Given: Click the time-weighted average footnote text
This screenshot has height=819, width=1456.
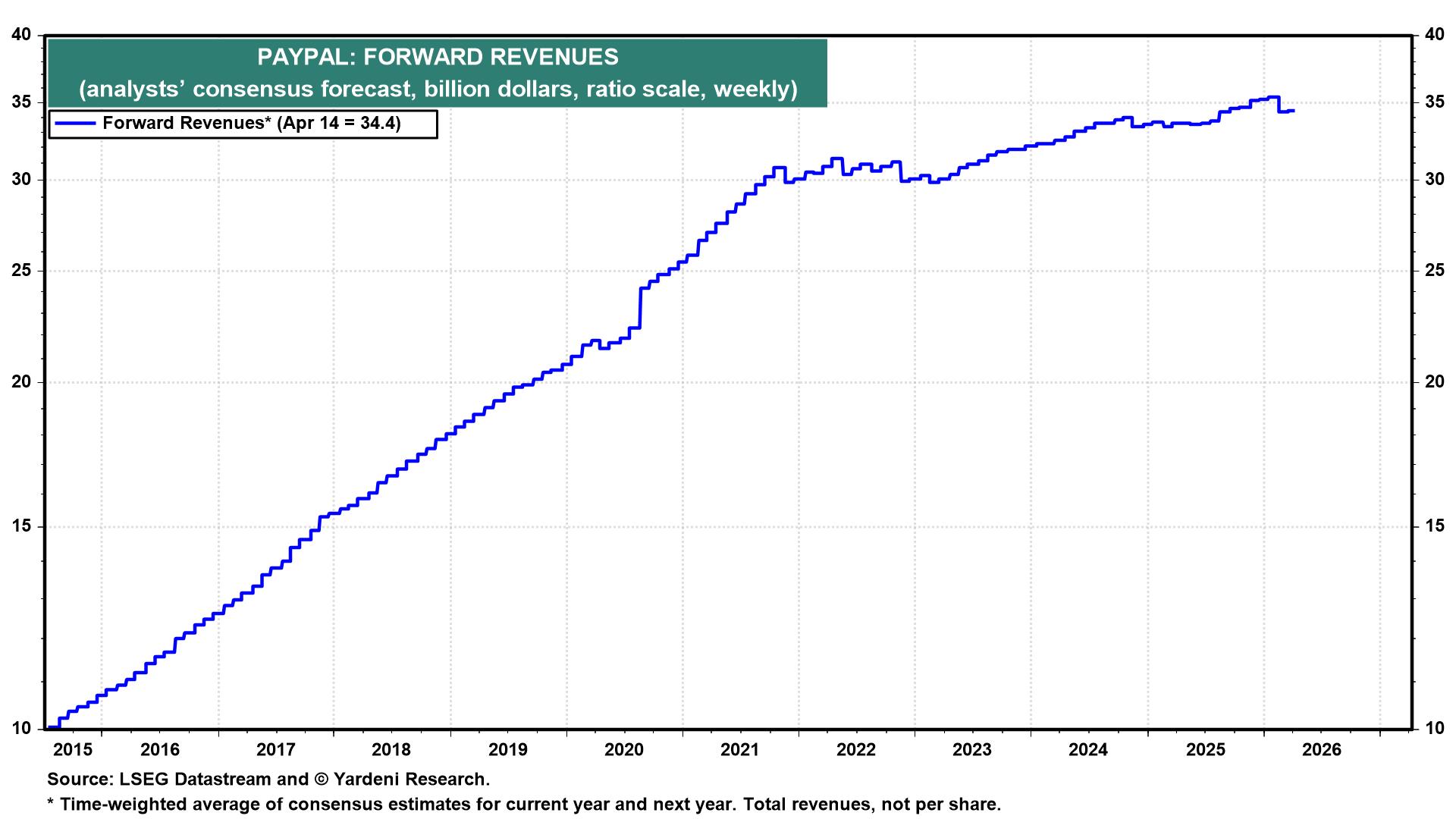Looking at the screenshot, I should click(523, 805).
